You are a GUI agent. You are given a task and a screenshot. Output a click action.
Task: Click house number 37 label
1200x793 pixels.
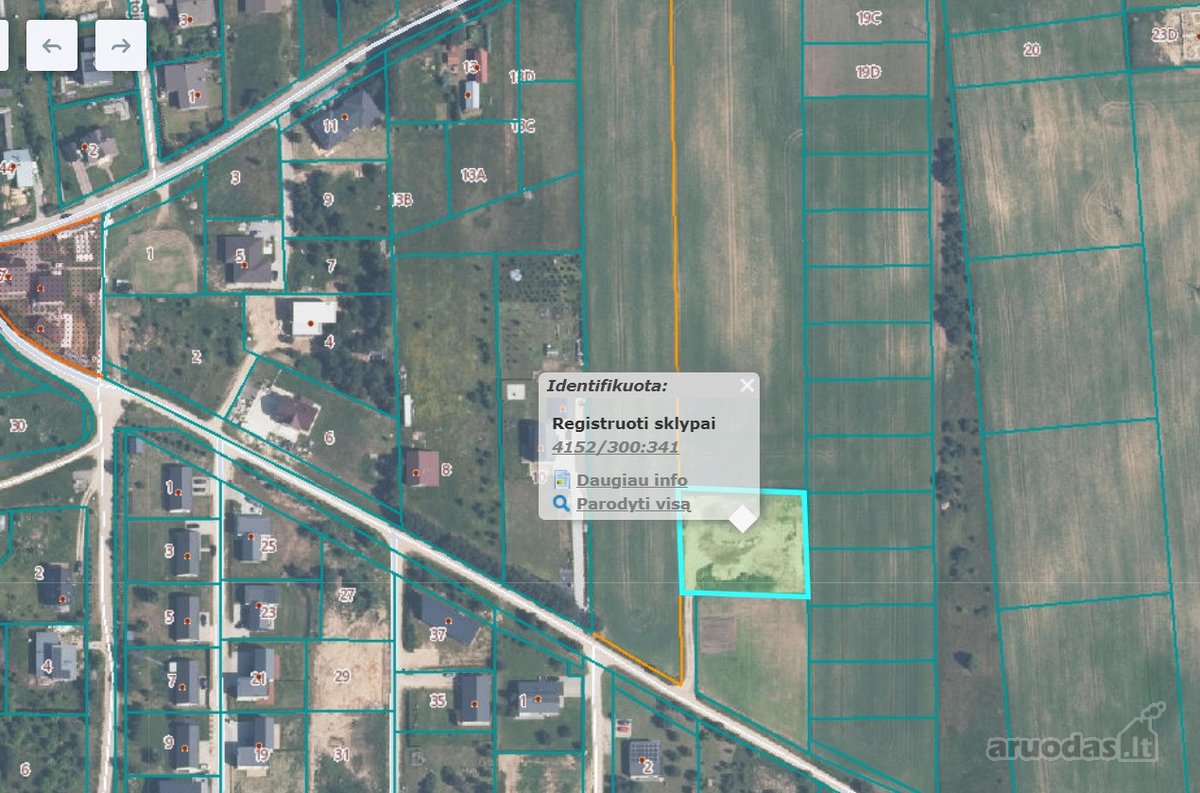[437, 634]
